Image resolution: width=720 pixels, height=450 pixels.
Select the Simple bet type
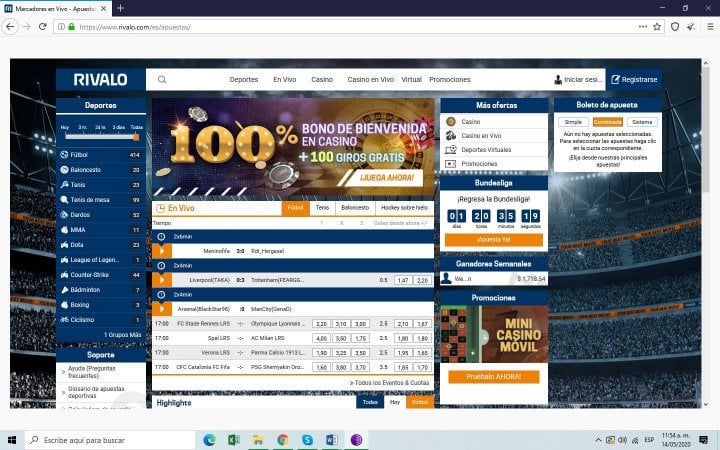tap(573, 122)
